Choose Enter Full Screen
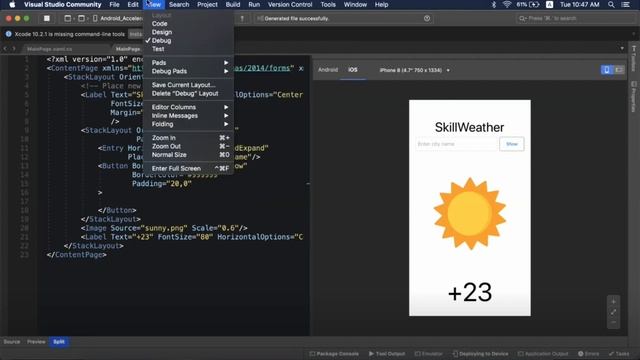Image resolution: width=640 pixels, height=360 pixels. [x=189, y=168]
